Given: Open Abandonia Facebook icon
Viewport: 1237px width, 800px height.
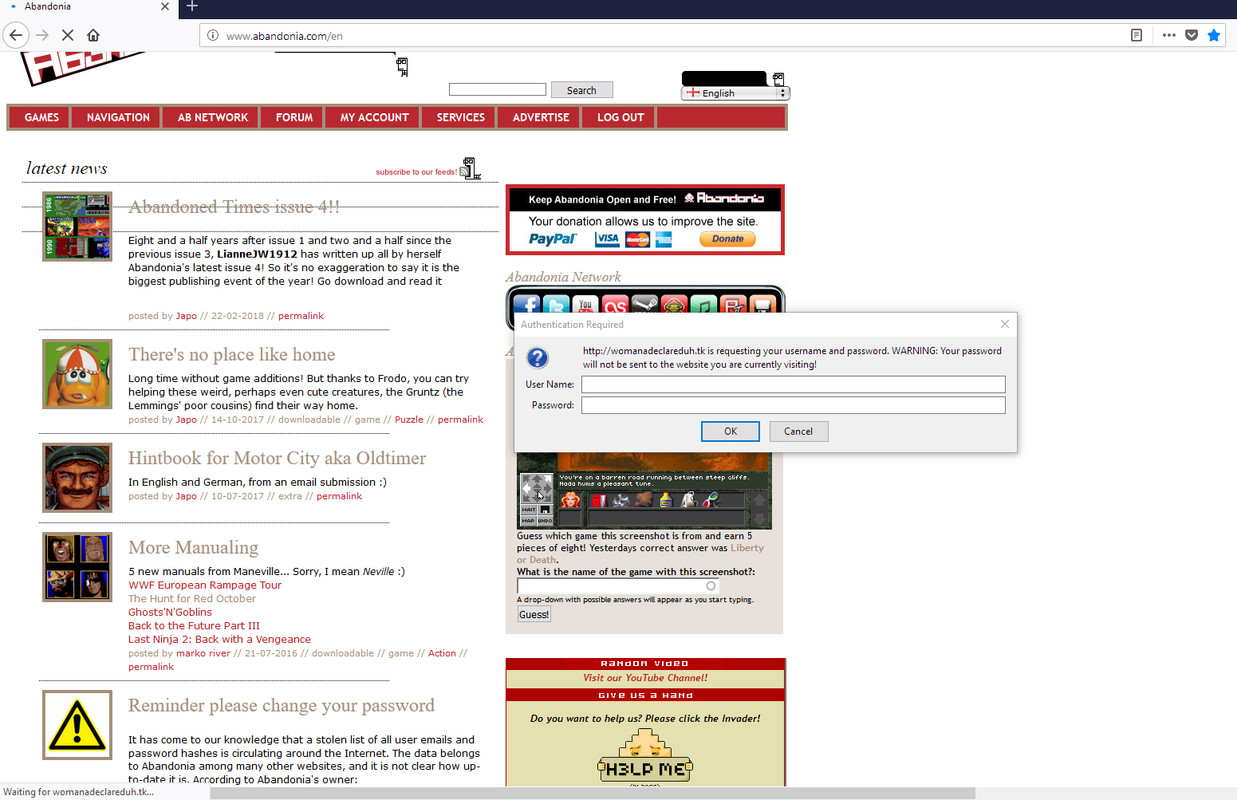Looking at the screenshot, I should point(526,306).
